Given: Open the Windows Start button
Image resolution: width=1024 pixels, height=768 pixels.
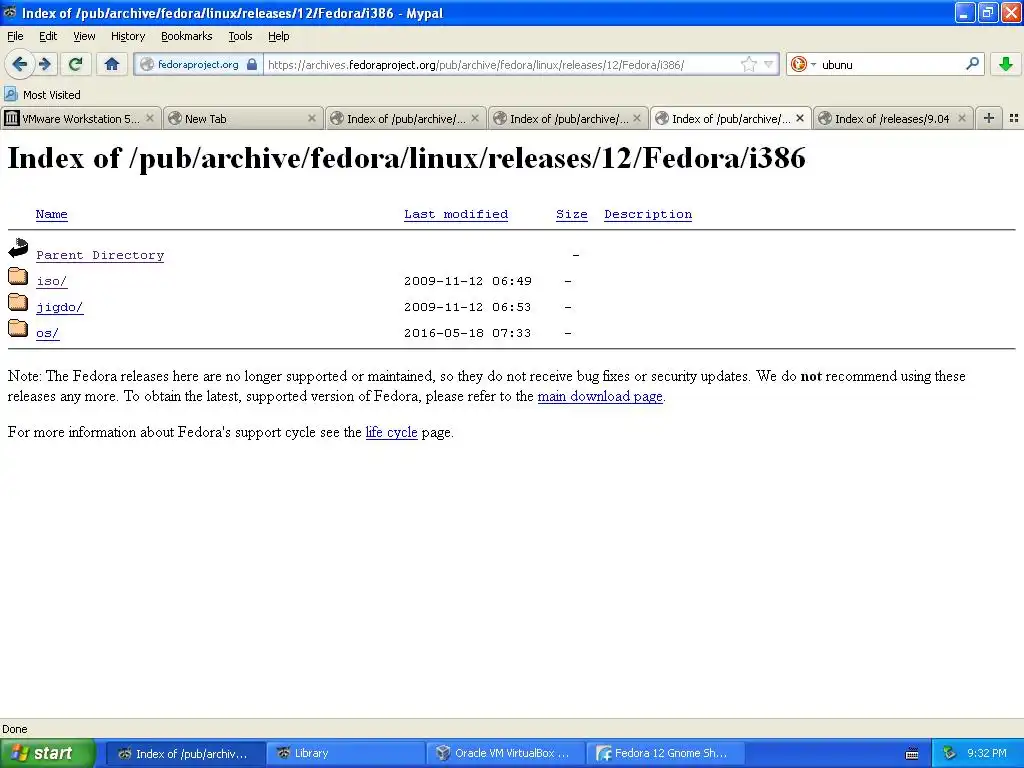Looking at the screenshot, I should point(47,753).
